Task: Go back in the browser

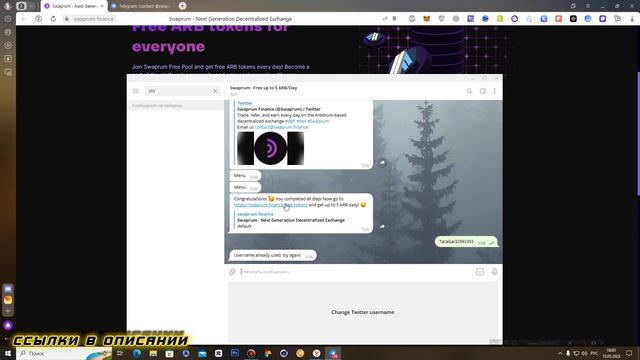Action: [24, 19]
